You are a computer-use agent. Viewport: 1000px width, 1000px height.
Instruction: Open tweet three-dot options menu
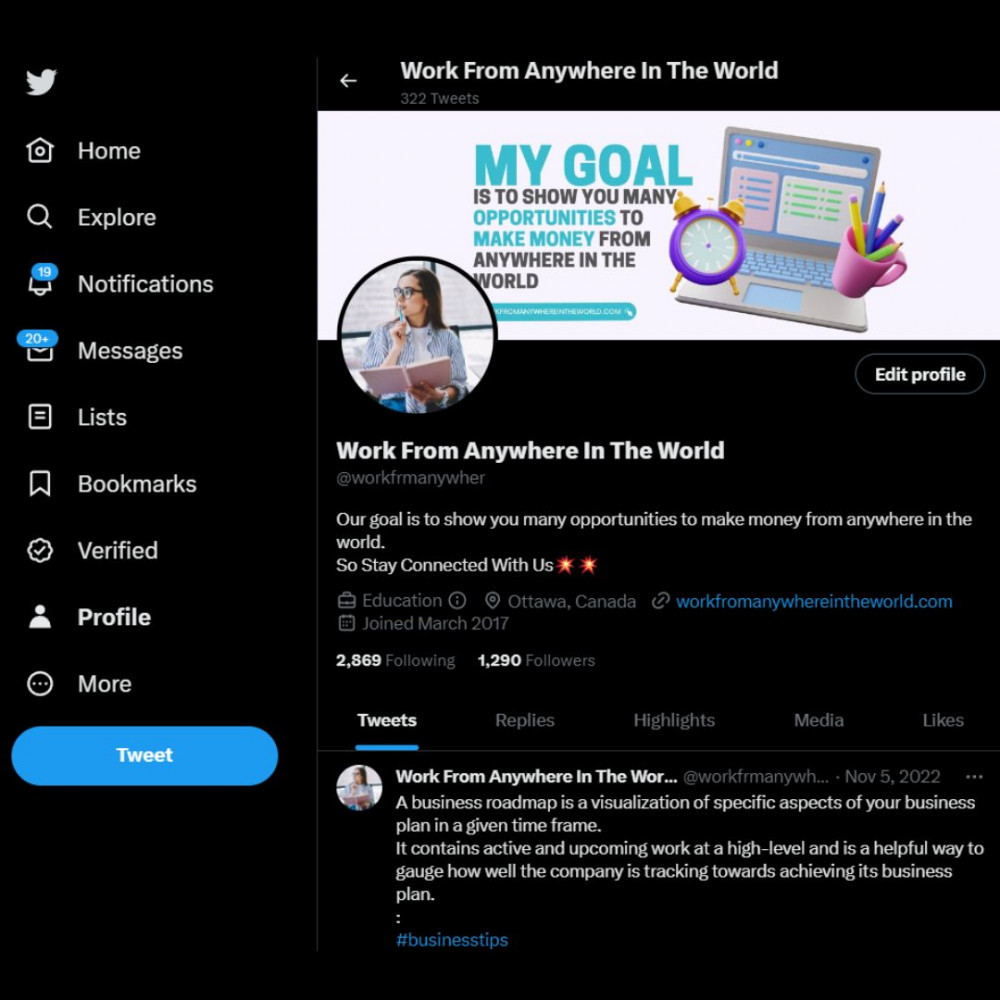pyautogui.click(x=974, y=777)
